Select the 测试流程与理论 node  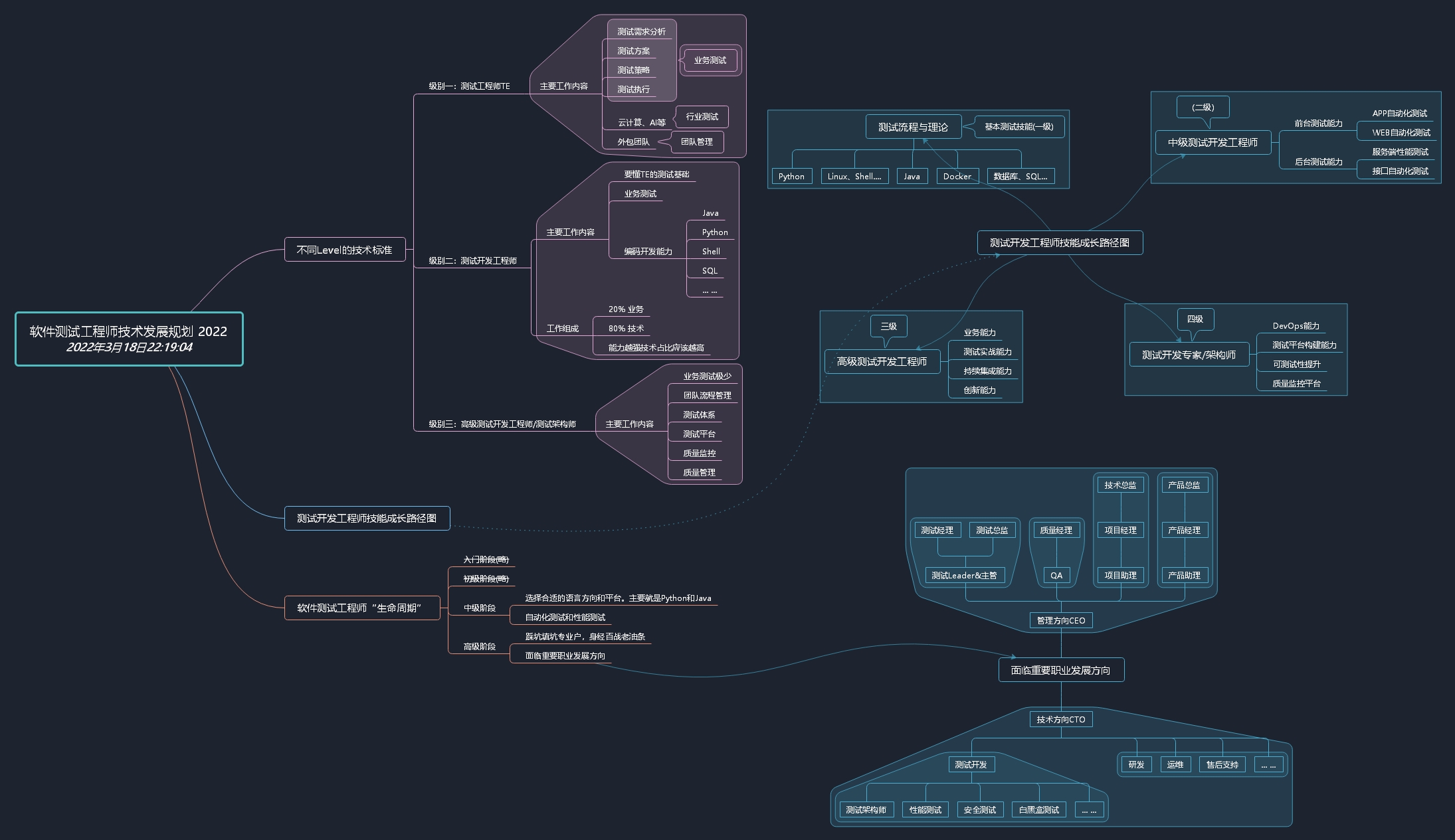[x=913, y=127]
